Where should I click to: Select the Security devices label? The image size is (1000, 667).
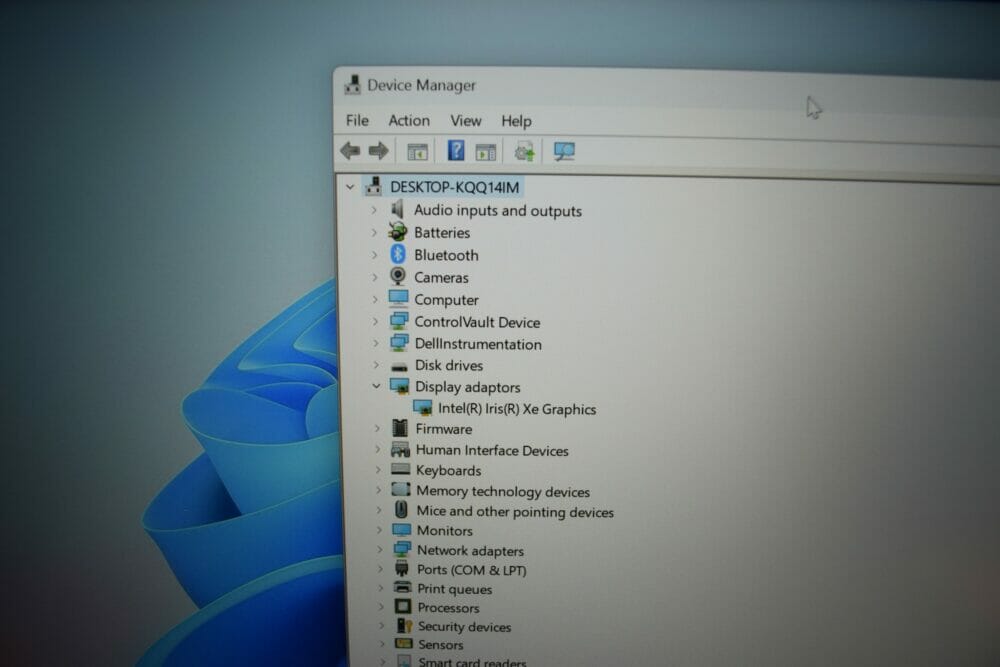coord(464,627)
